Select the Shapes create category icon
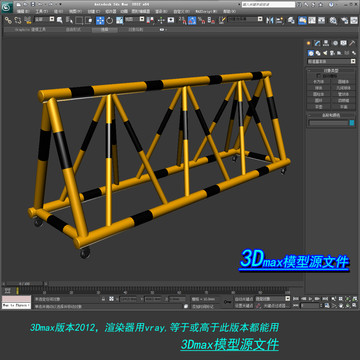The image size is (360, 360). coord(318,53)
